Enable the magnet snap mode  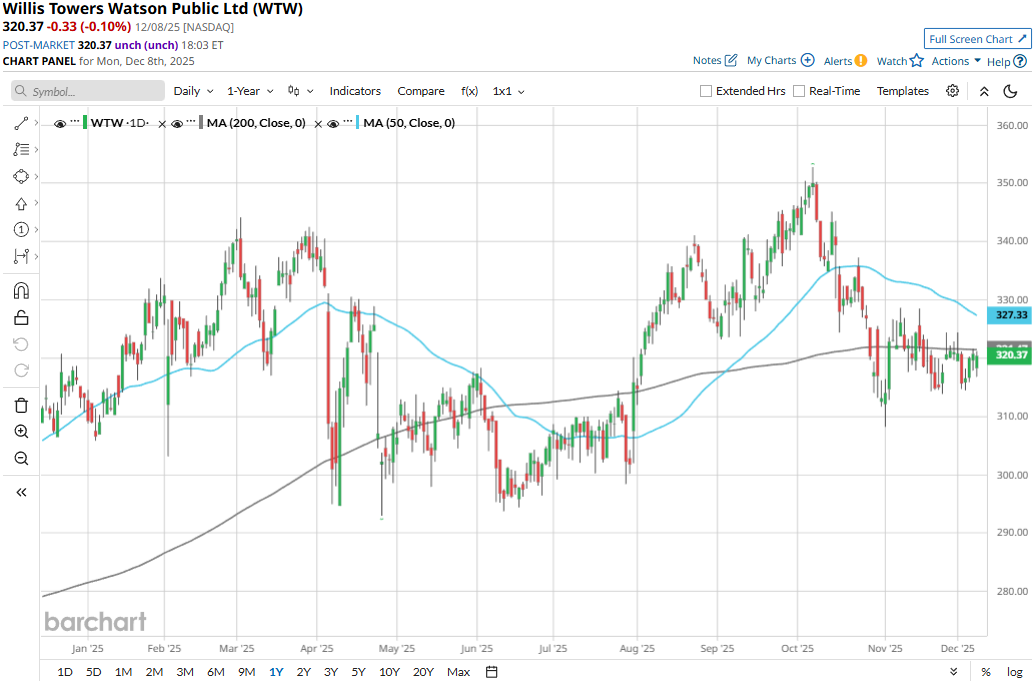(x=21, y=291)
